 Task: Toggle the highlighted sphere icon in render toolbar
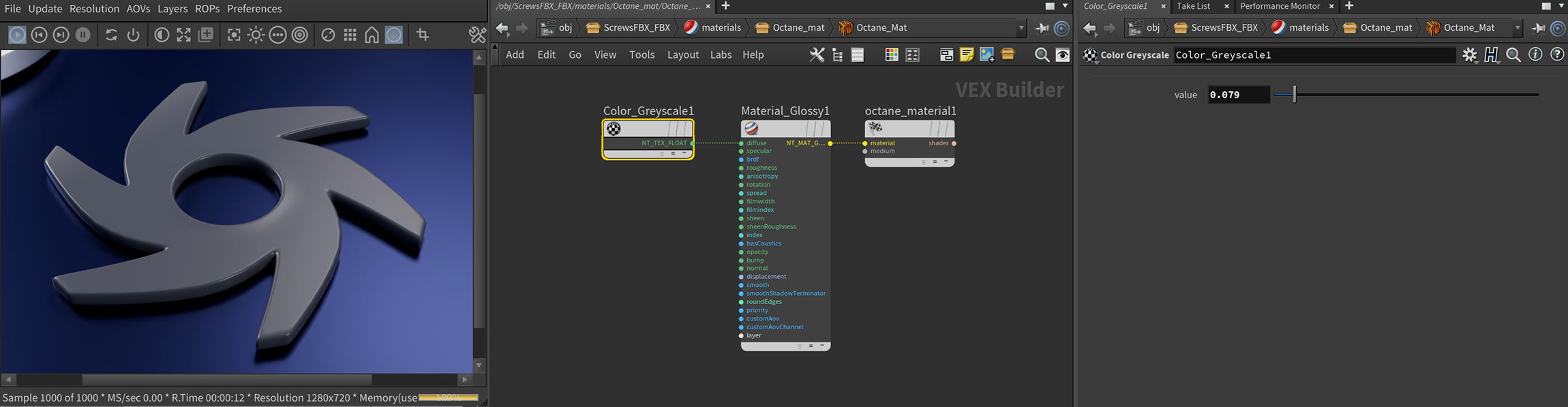[x=394, y=35]
